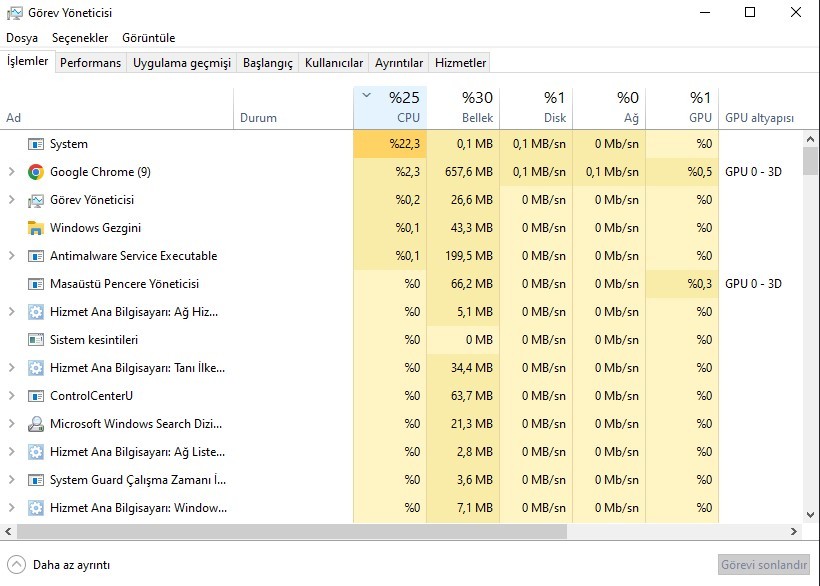Click the vertical scrollbar up arrow
Image resolution: width=820 pixels, height=586 pixels.
[x=810, y=139]
